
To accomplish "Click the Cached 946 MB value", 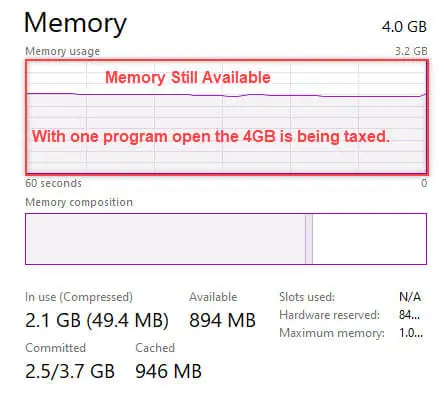I will point(168,371).
